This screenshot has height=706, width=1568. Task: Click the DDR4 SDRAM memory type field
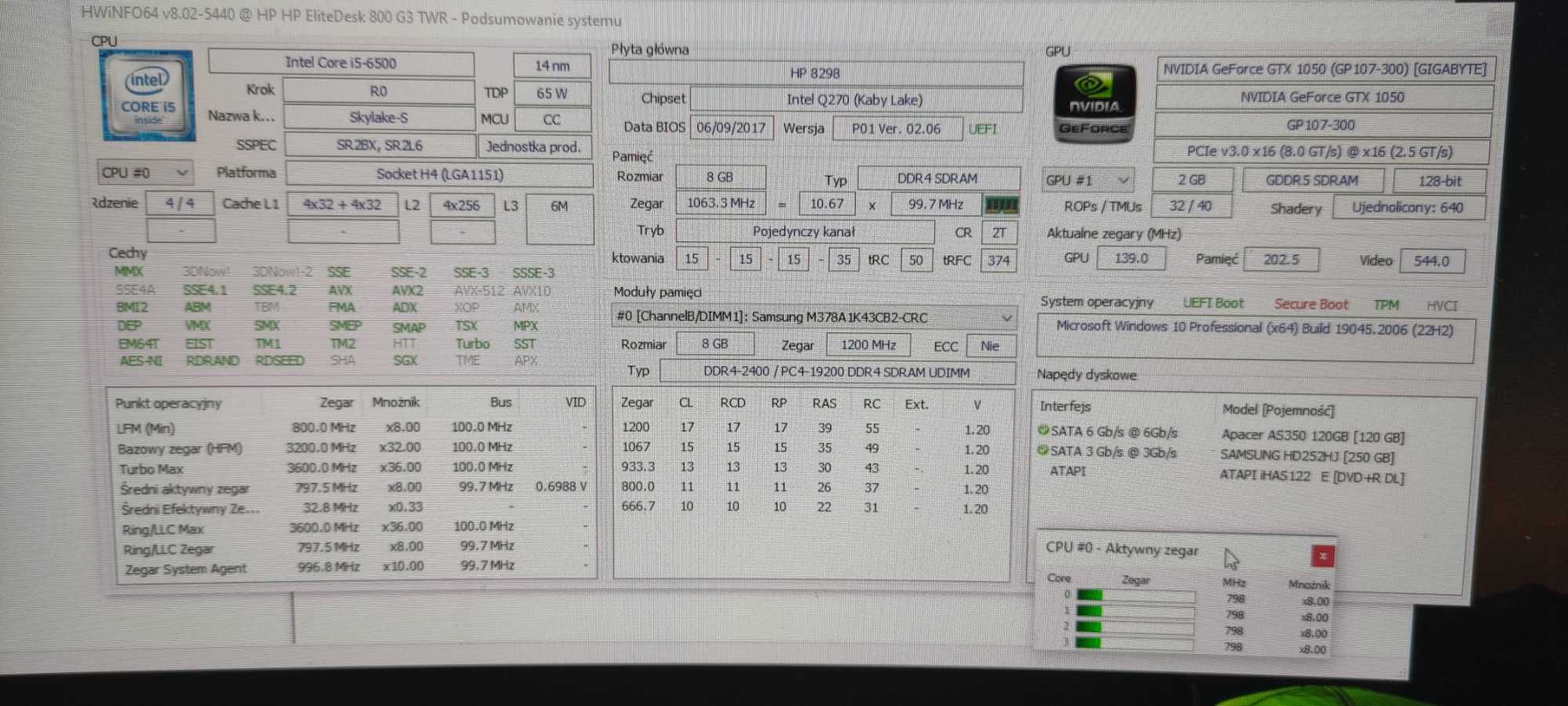(938, 178)
